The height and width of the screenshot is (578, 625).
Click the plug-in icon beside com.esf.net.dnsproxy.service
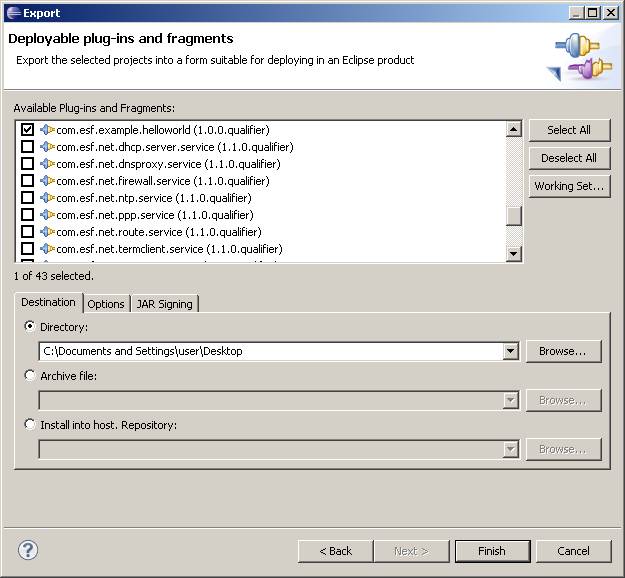[x=47, y=164]
